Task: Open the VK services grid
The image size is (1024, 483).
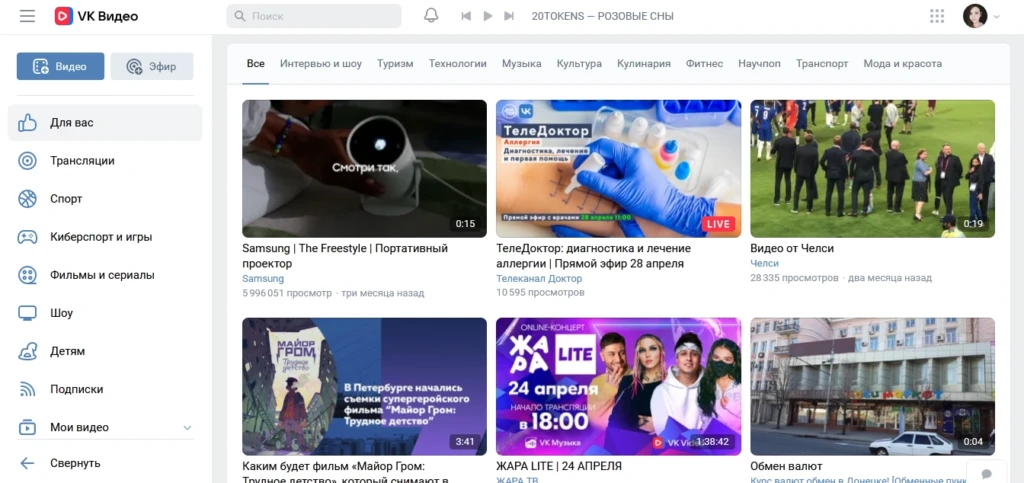Action: (937, 16)
